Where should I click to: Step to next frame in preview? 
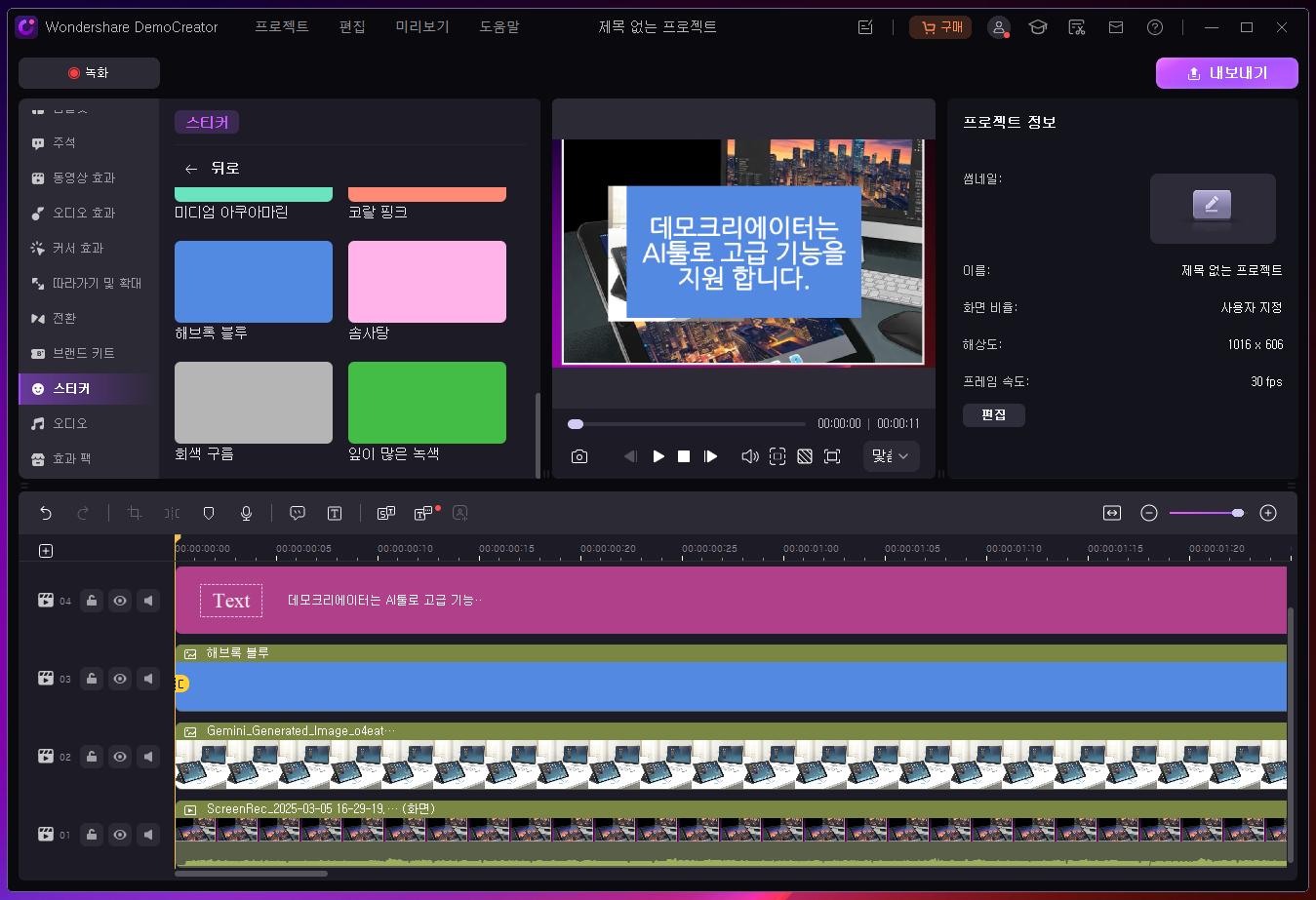[711, 456]
